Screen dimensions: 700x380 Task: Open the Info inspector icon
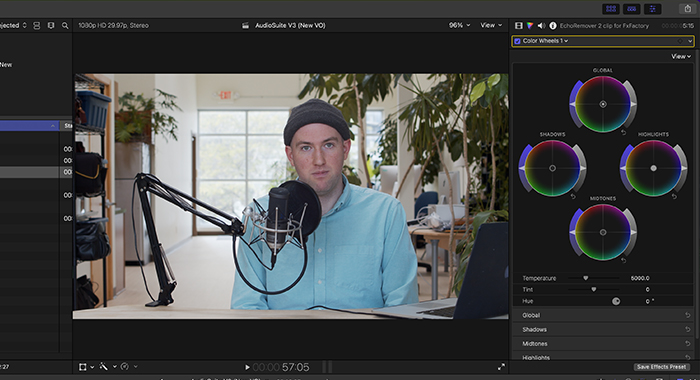click(553, 26)
